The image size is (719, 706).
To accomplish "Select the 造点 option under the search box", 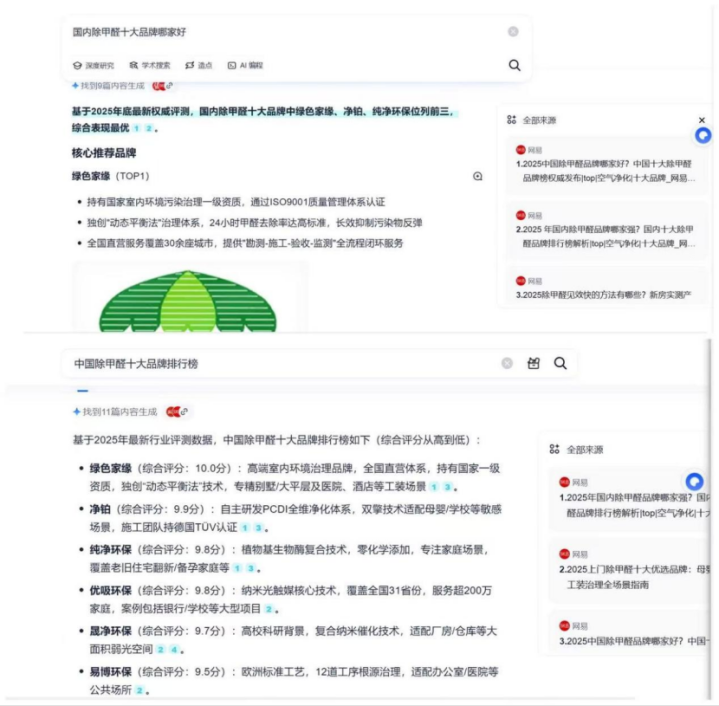I will (x=199, y=66).
